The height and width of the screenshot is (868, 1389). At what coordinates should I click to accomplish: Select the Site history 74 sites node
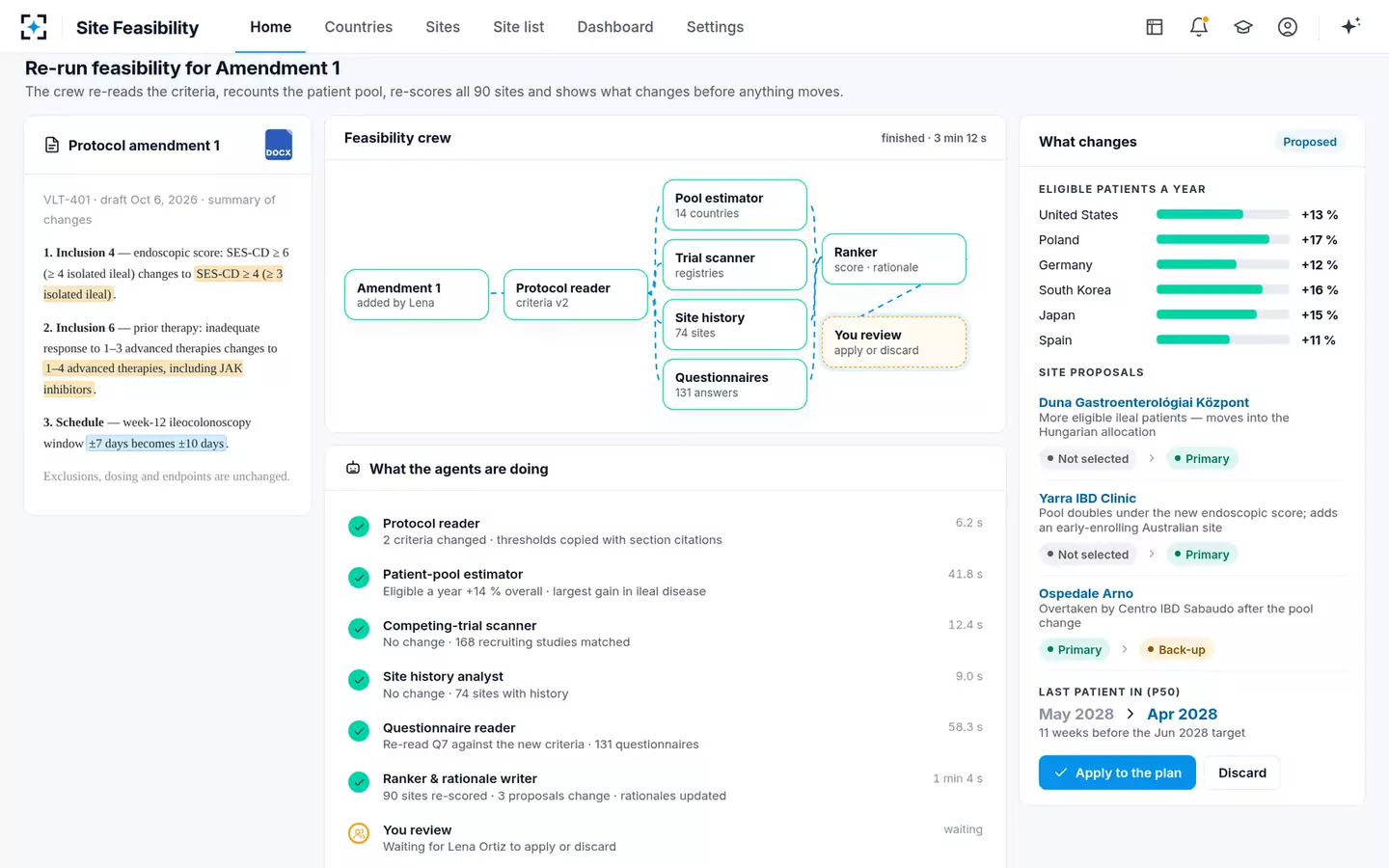[735, 324]
